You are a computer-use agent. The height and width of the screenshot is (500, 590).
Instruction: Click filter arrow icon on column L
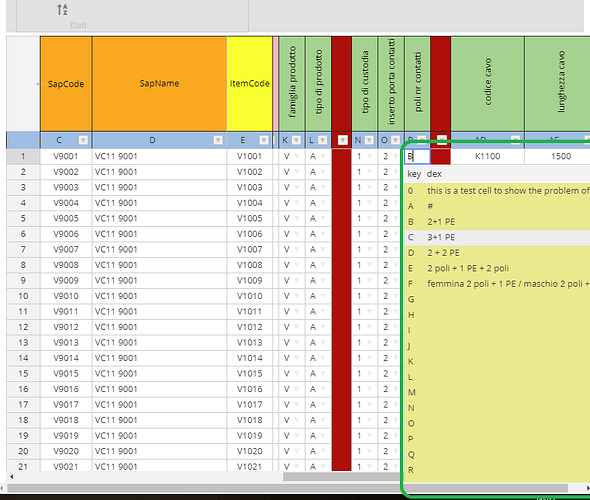[x=322, y=140]
